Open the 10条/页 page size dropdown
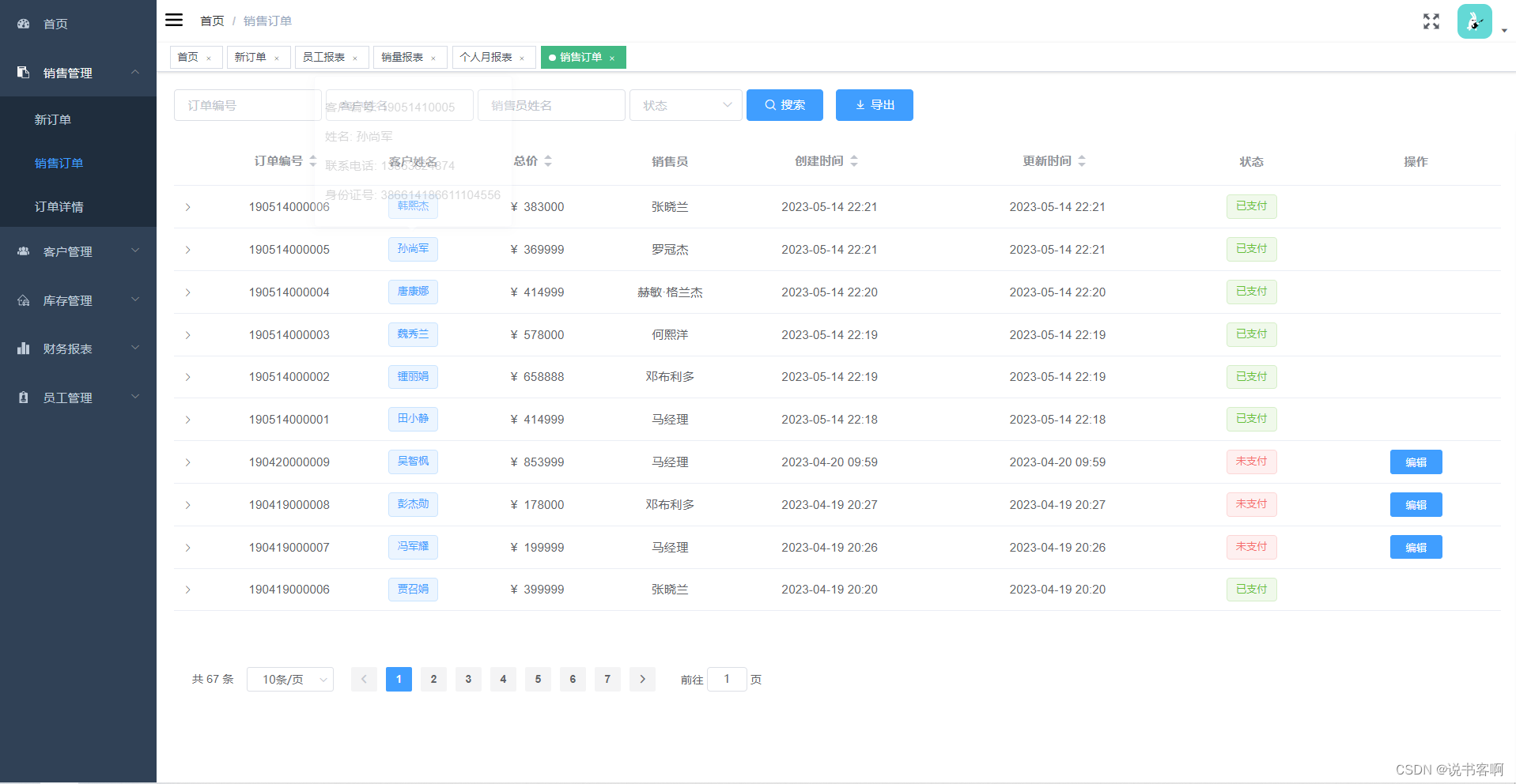 click(290, 679)
